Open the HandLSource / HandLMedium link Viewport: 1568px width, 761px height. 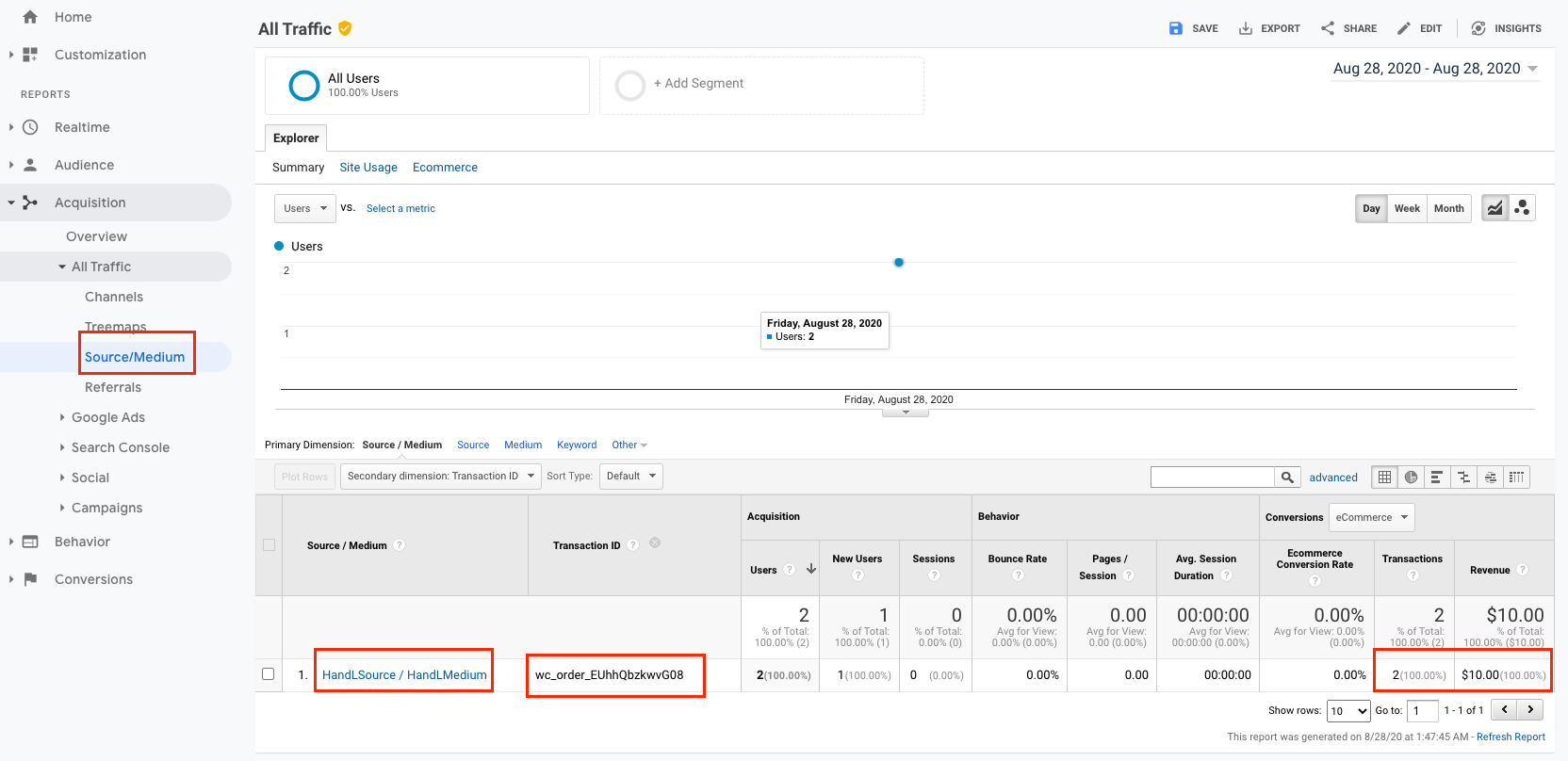click(404, 674)
